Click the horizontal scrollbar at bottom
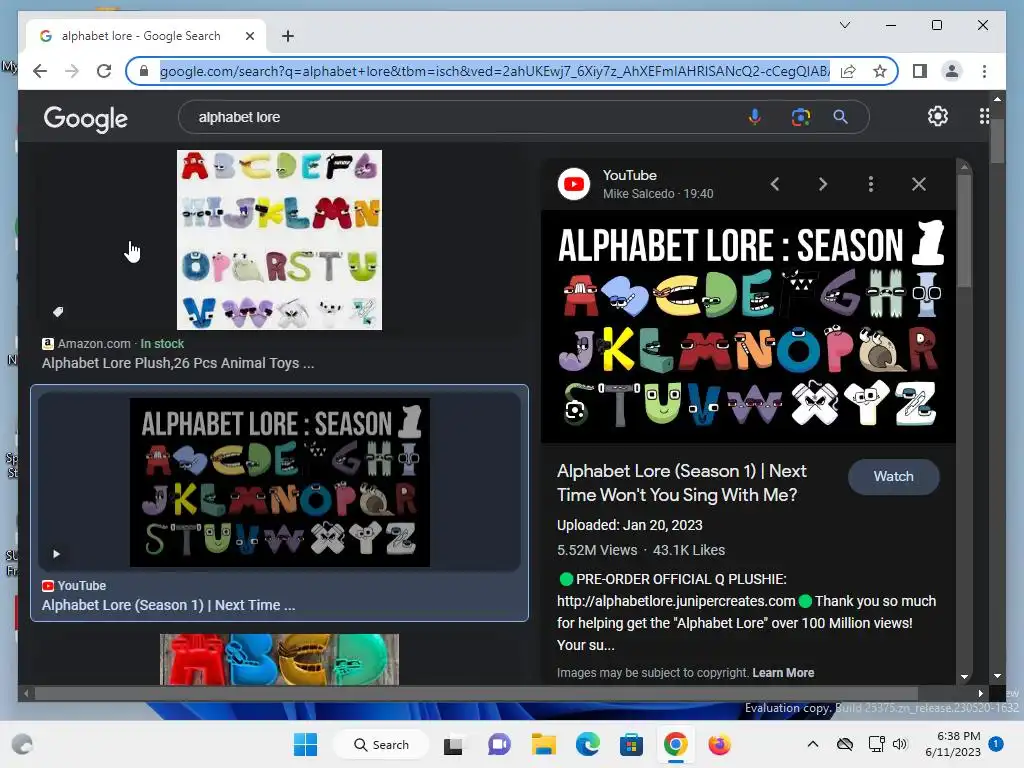Screen dimensions: 1024x768 tap(477, 694)
